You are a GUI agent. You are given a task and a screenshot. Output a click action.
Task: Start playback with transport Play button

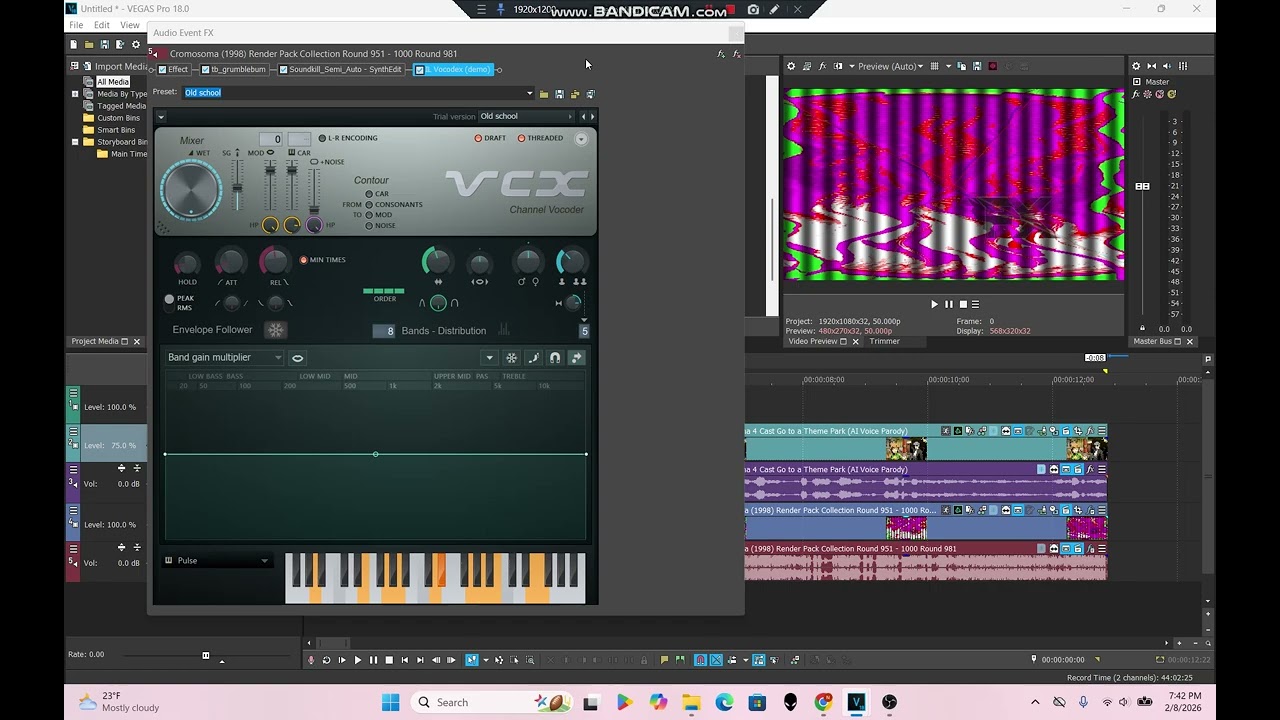click(x=358, y=660)
